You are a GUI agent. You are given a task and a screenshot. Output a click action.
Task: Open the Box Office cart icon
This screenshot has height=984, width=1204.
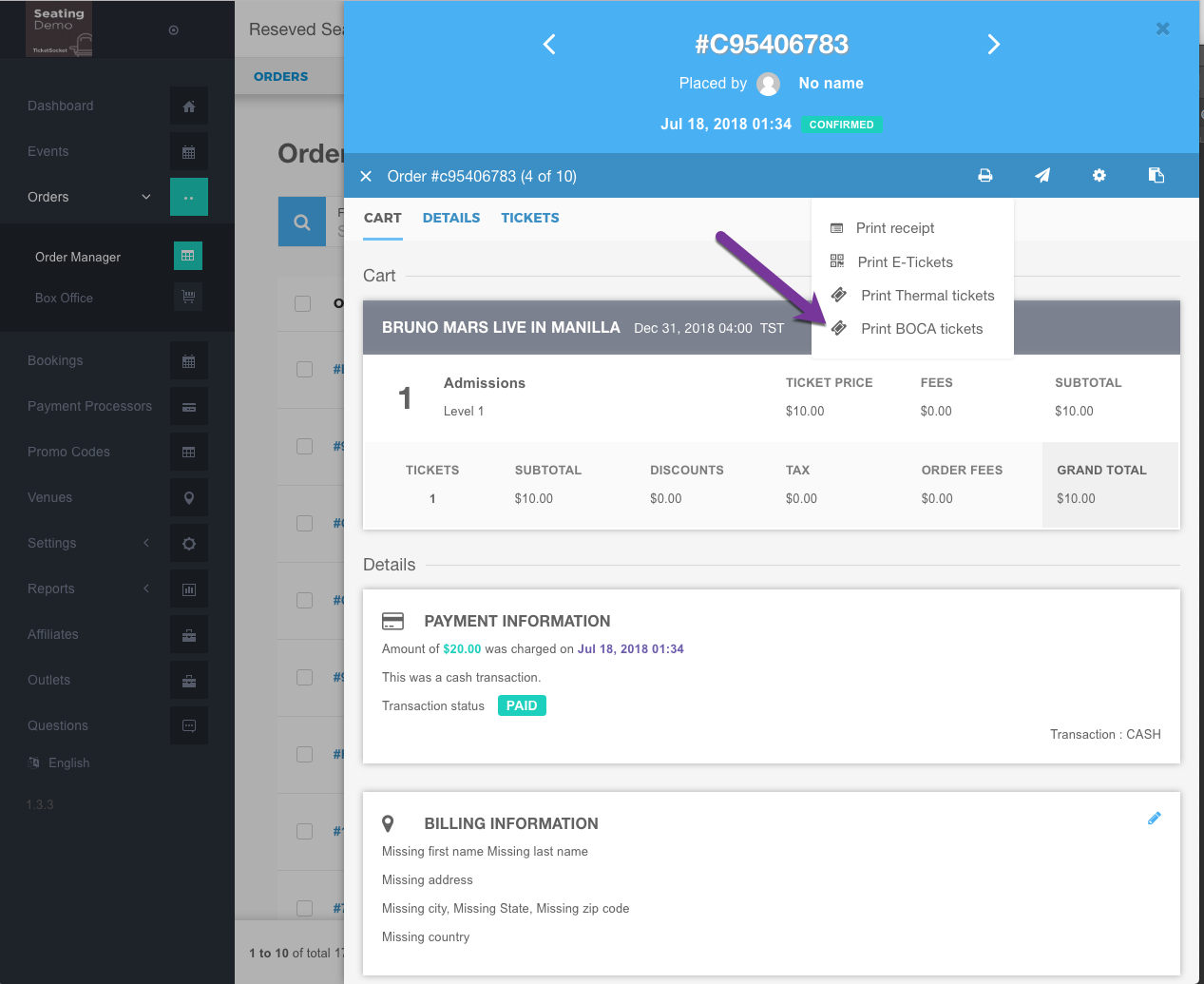tap(188, 297)
